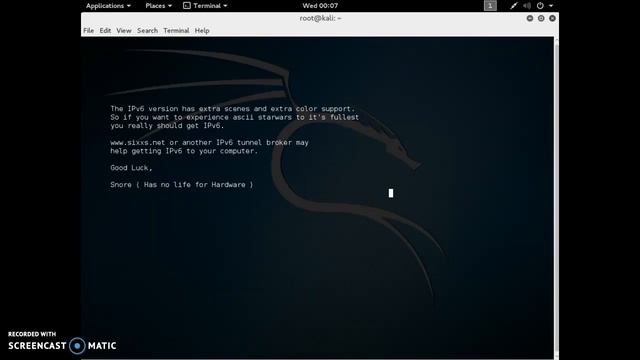This screenshot has height=360, width=640.
Task: Open the Help menu
Action: pyautogui.click(x=202, y=31)
